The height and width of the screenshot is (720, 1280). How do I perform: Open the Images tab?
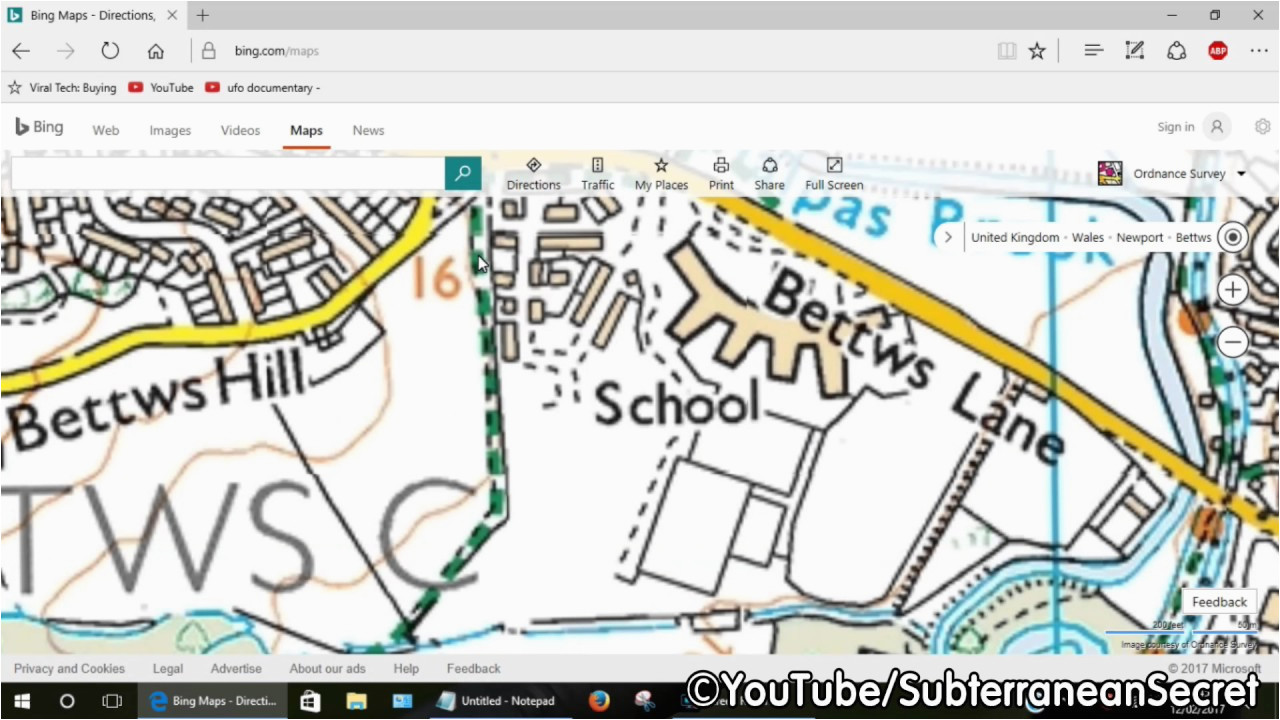click(170, 130)
